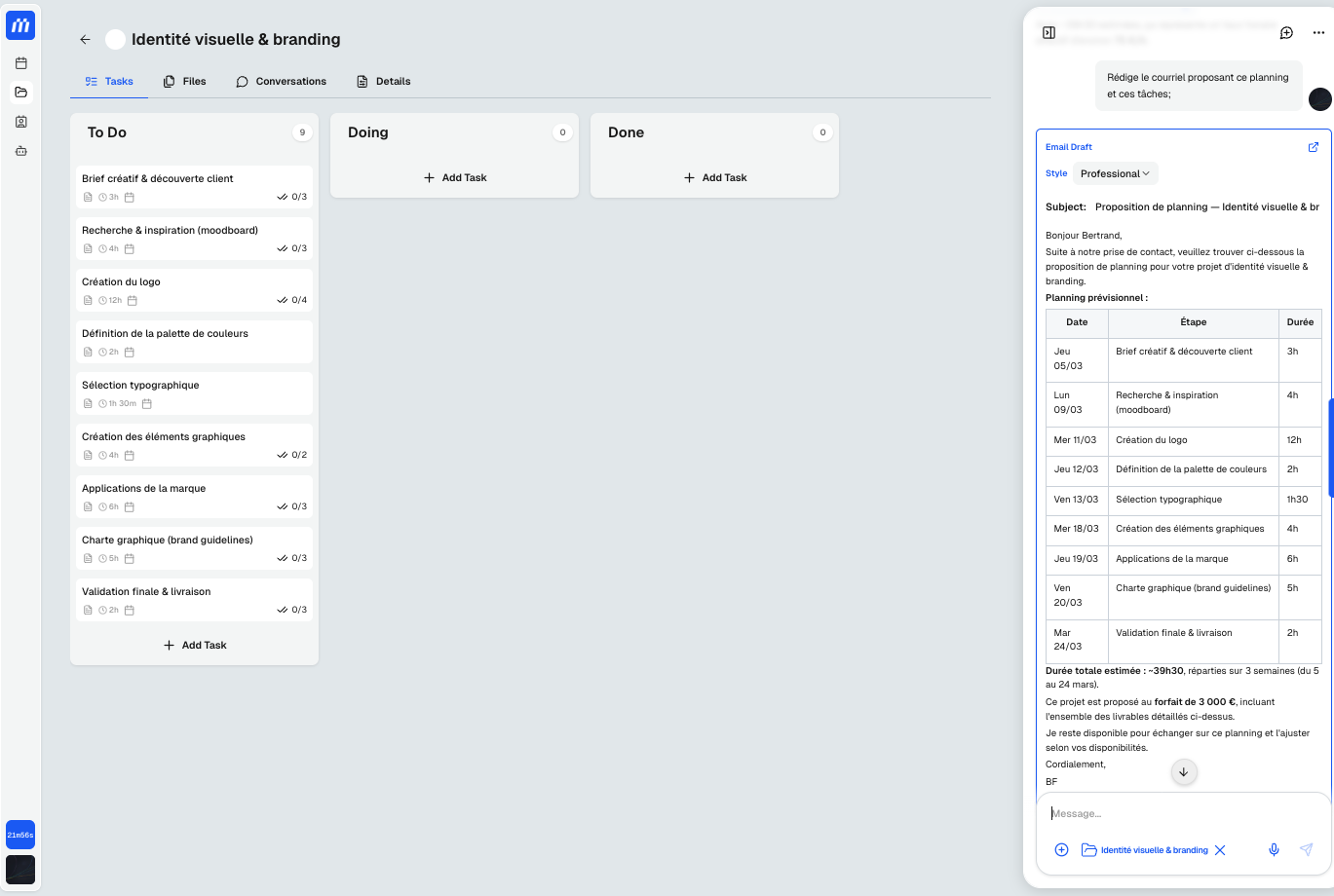Add attachment with the plus circle icon

click(1061, 850)
